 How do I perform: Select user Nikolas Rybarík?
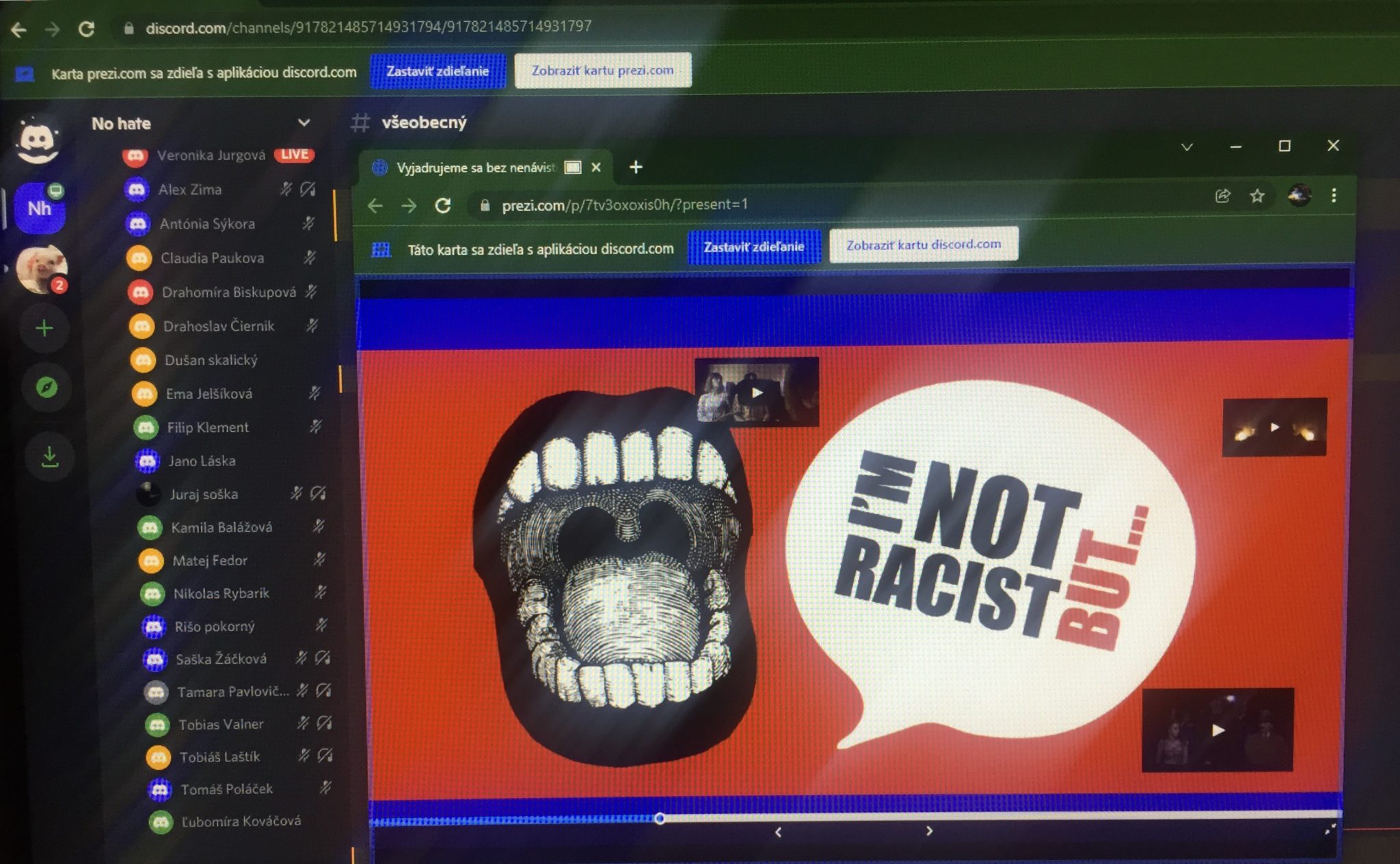pyautogui.click(x=221, y=593)
